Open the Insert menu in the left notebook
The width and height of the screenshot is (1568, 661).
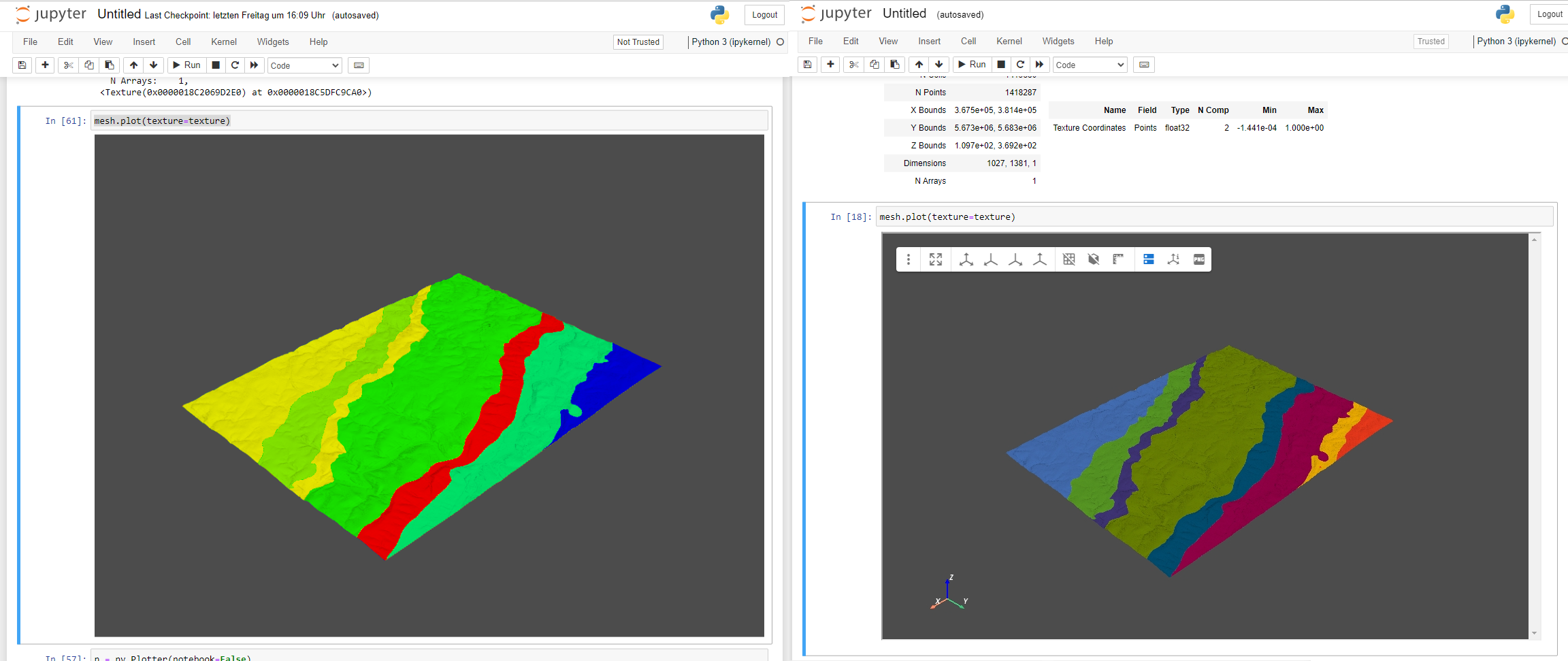(144, 42)
